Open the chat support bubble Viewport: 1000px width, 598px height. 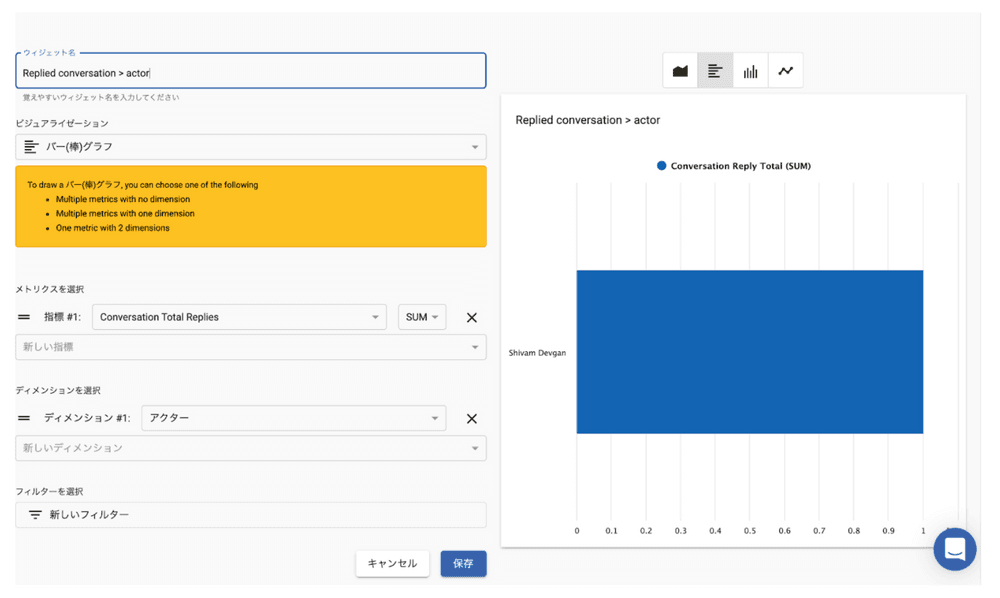pos(954,549)
